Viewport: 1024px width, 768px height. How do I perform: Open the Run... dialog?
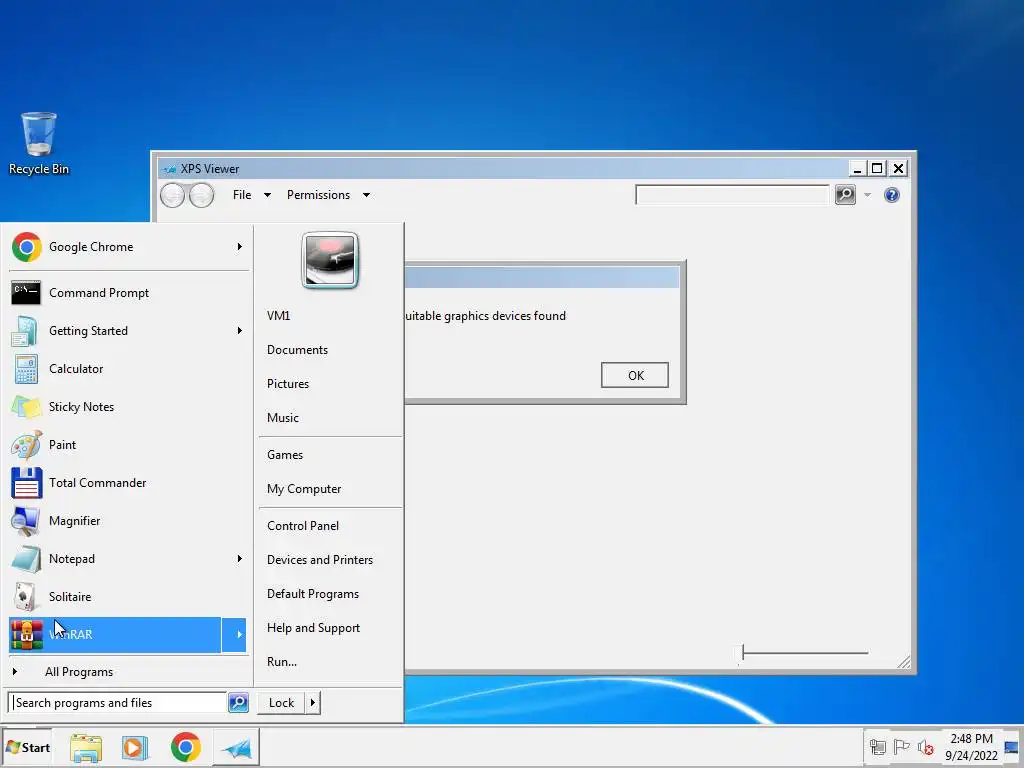281,662
